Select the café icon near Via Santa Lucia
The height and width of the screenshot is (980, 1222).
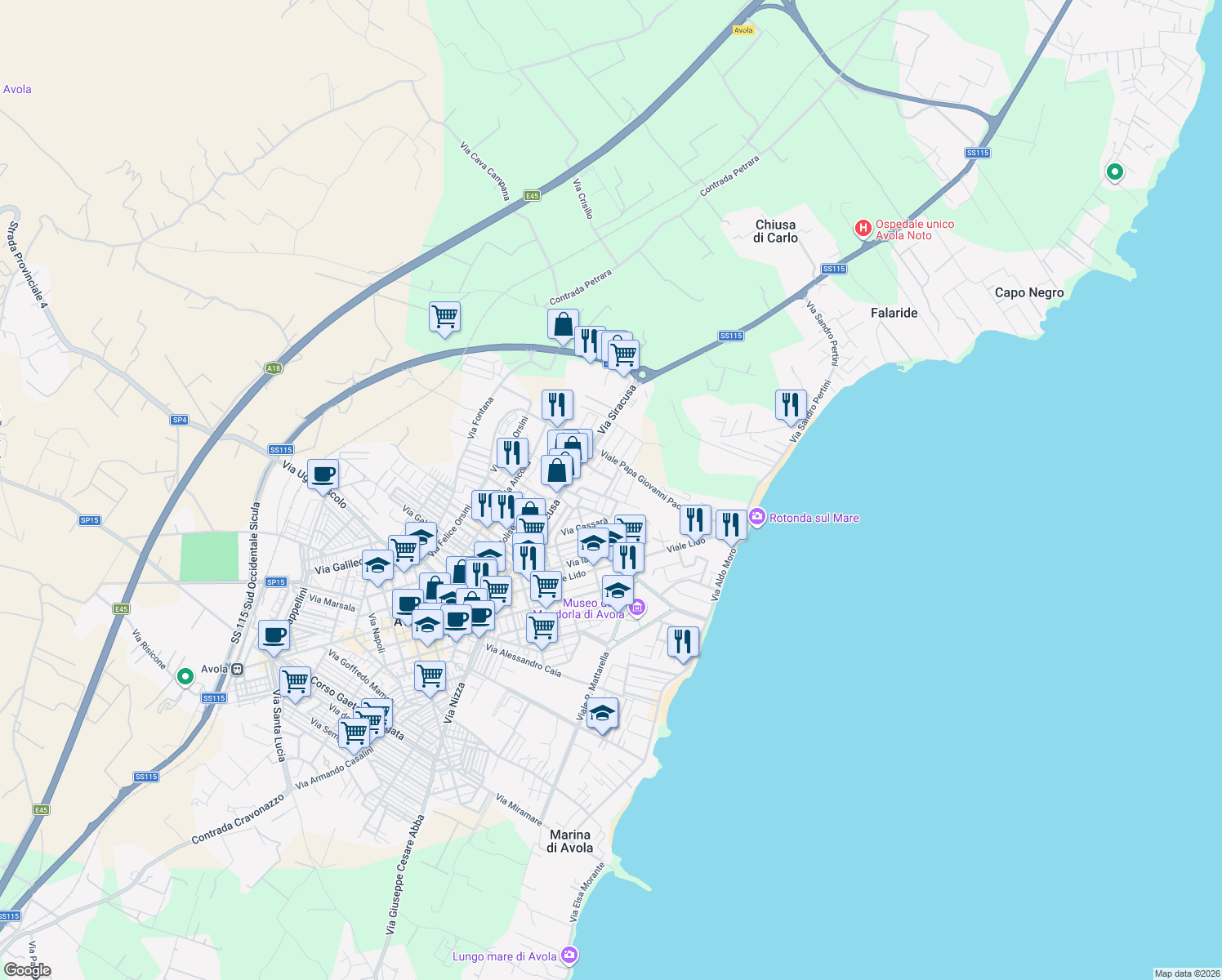(x=273, y=636)
